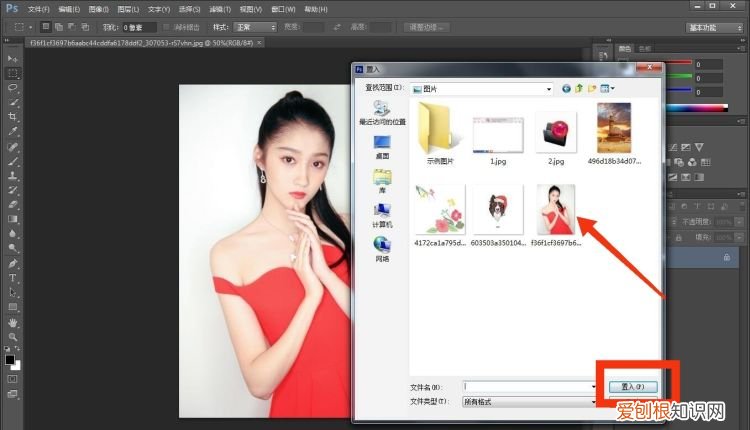
Task: Open the History panel icon
Action: pos(603,56)
